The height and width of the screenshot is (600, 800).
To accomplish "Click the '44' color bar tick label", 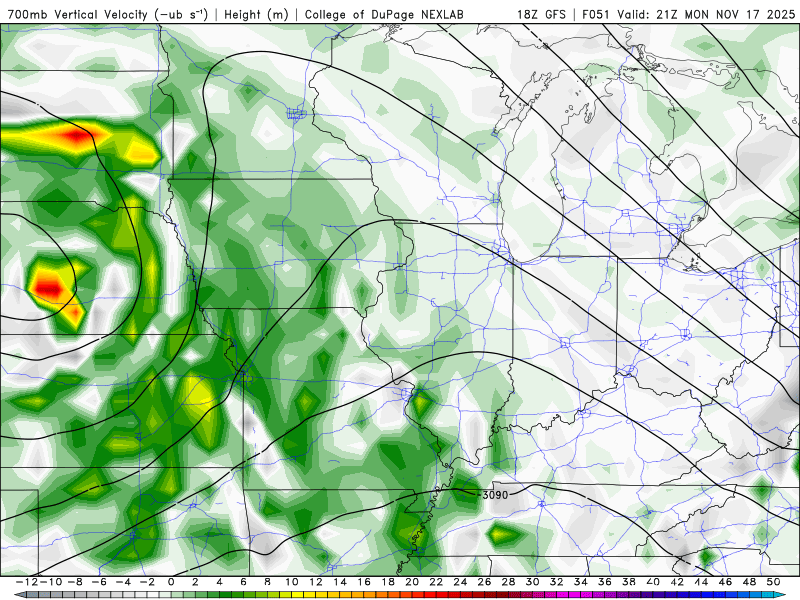I will pyautogui.click(x=701, y=582).
